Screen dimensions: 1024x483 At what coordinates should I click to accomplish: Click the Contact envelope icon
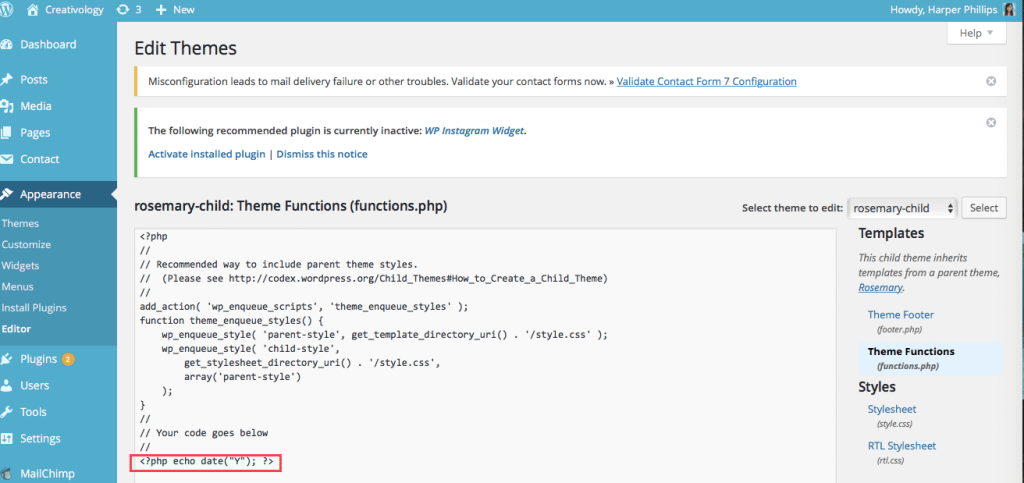point(7,159)
